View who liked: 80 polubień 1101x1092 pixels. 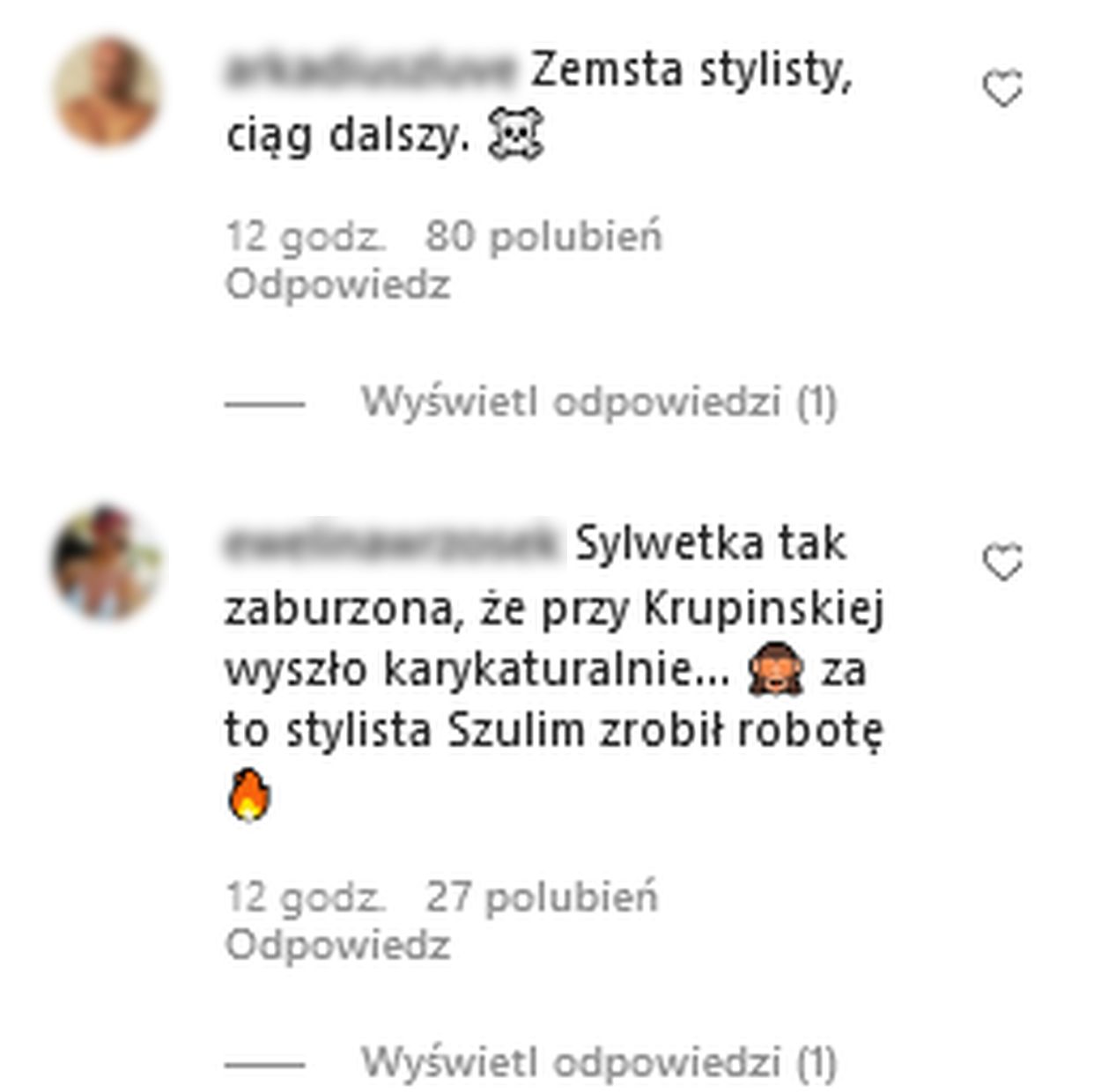click(x=543, y=237)
